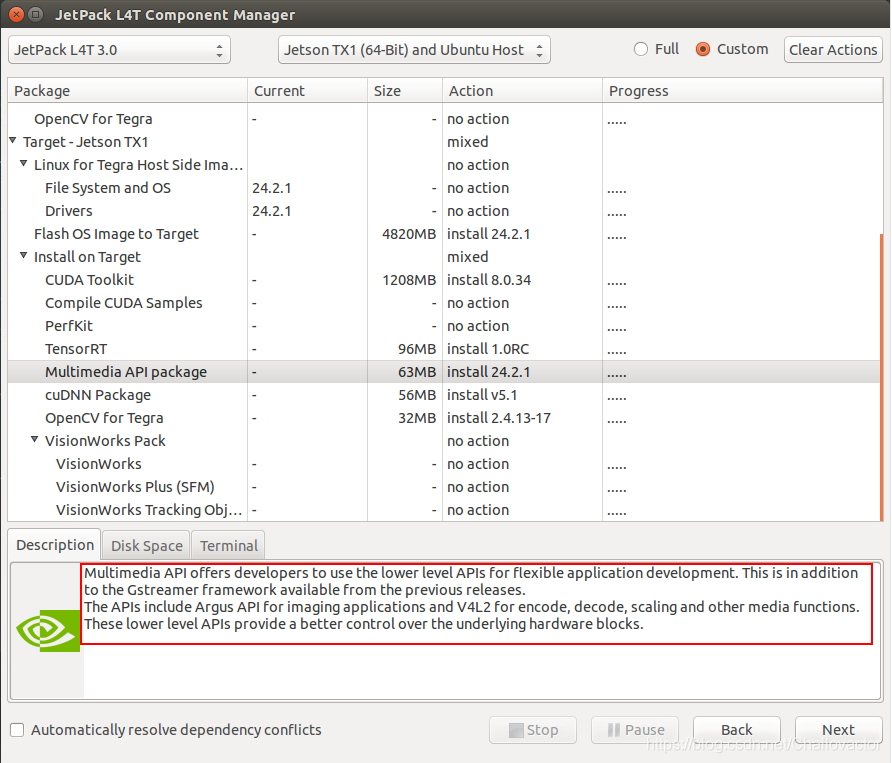Click the package list vertical scrollbar

tap(881, 377)
